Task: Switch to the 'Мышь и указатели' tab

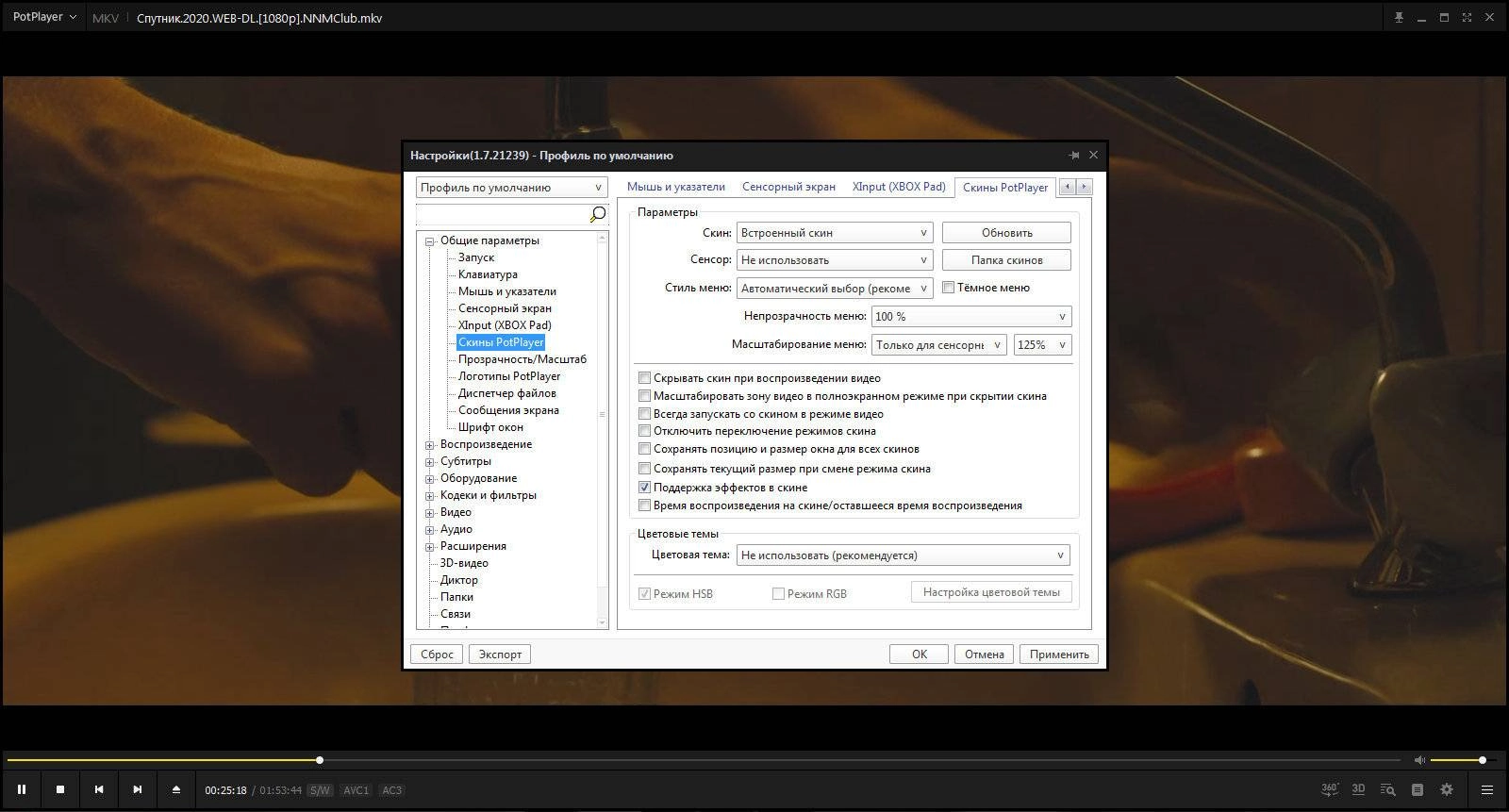Action: [x=676, y=187]
